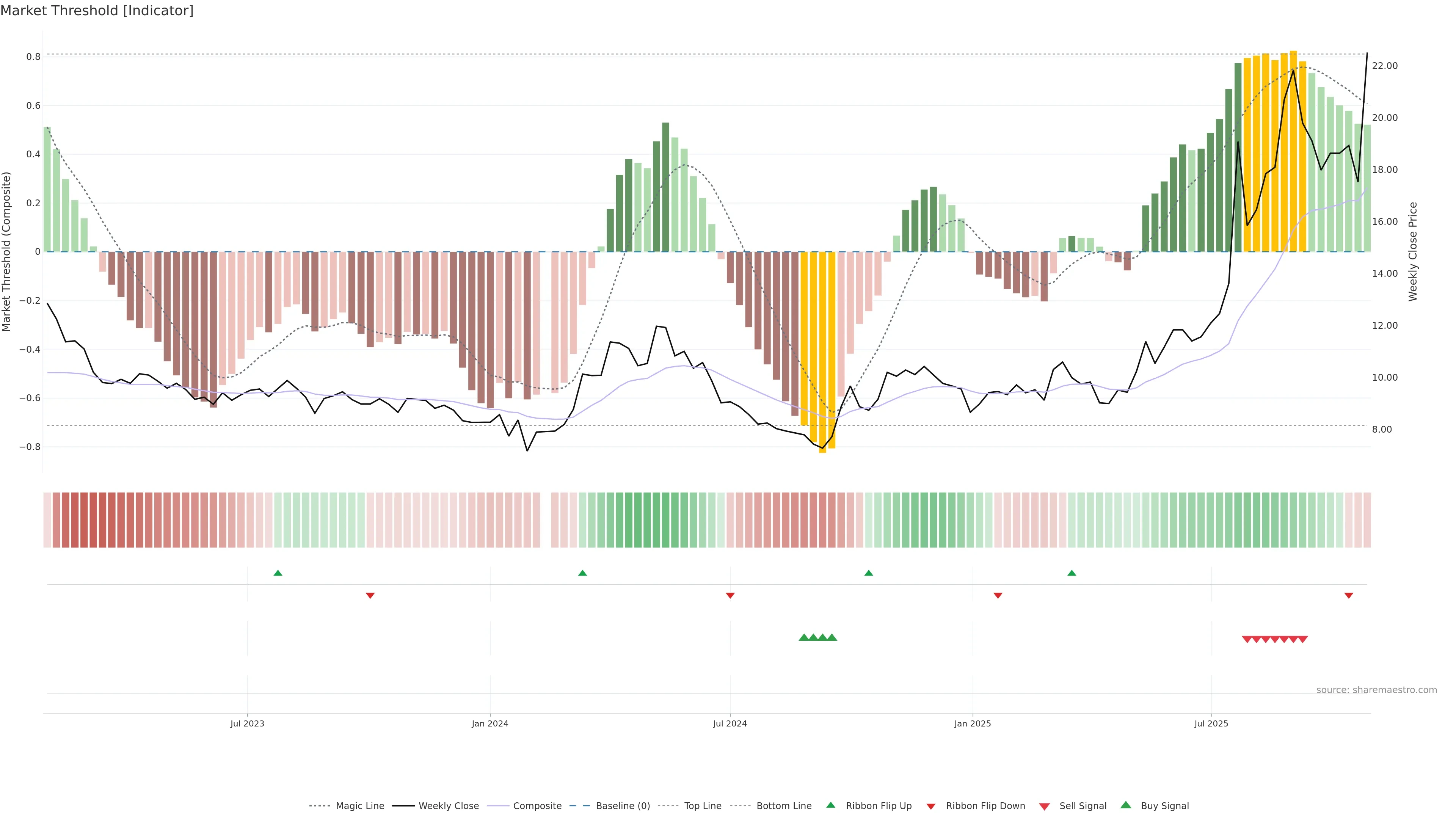Click the Sell Signal legend triangle icon
Viewport: 1456px width, 819px height.
point(1045,806)
